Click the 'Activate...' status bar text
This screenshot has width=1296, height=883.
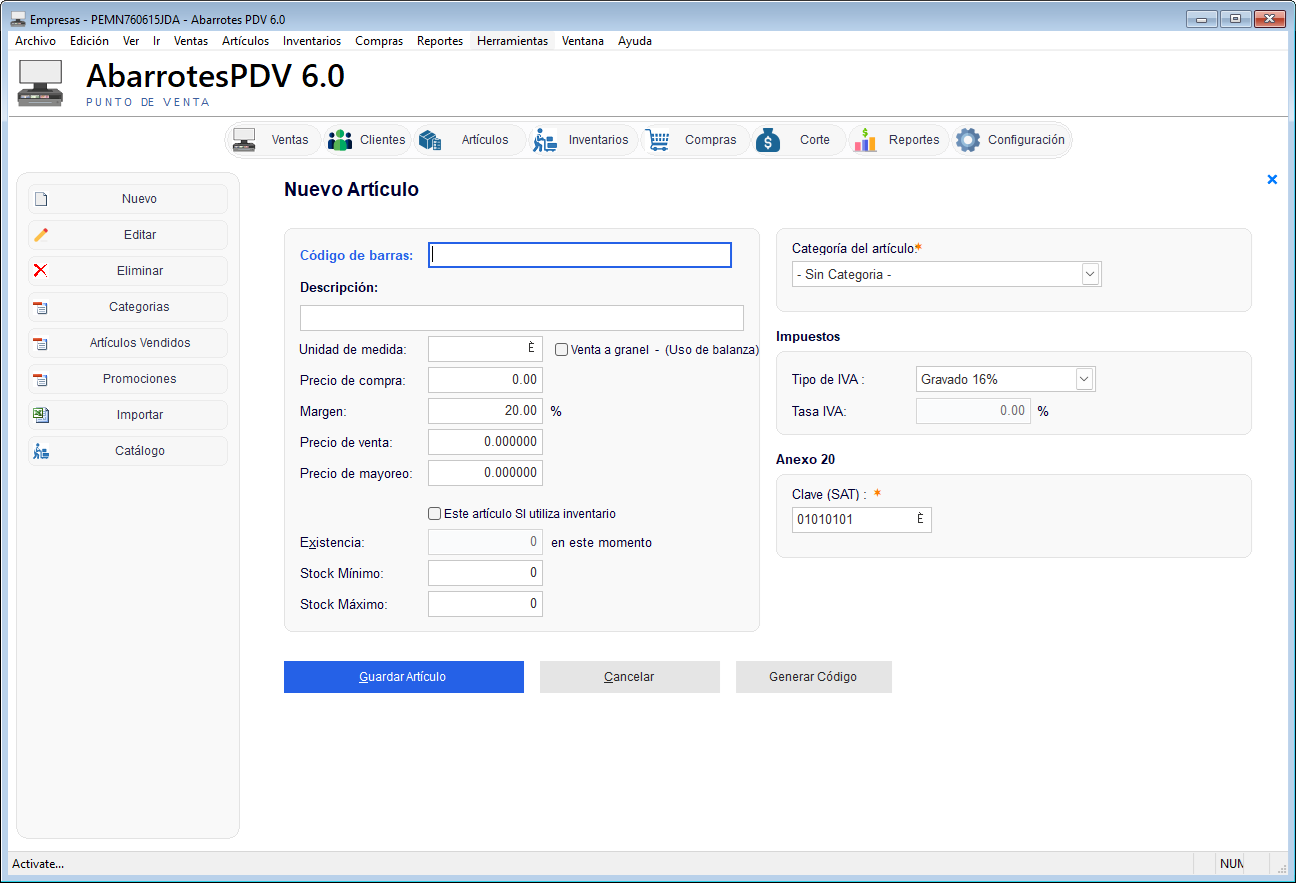pos(38,864)
